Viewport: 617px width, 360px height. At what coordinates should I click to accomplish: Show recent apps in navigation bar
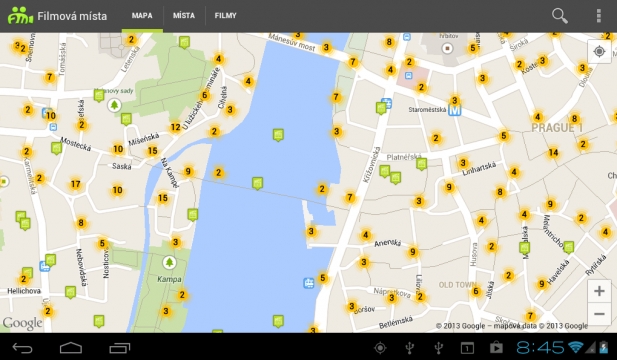[x=120, y=348]
